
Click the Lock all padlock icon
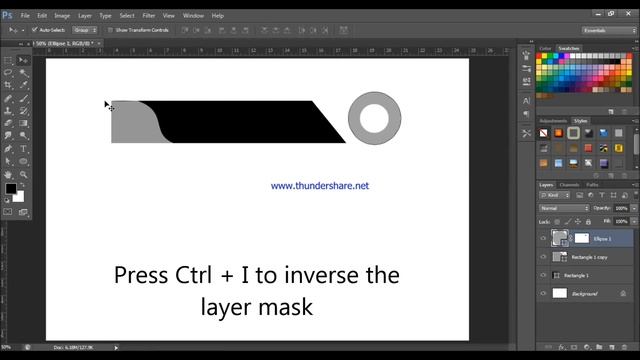point(588,222)
